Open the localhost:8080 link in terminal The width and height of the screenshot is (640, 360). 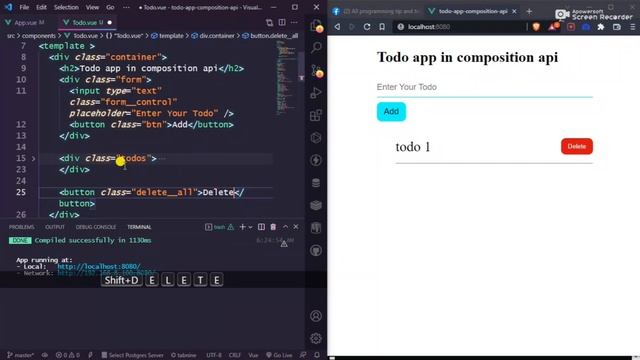pyautogui.click(x=99, y=266)
